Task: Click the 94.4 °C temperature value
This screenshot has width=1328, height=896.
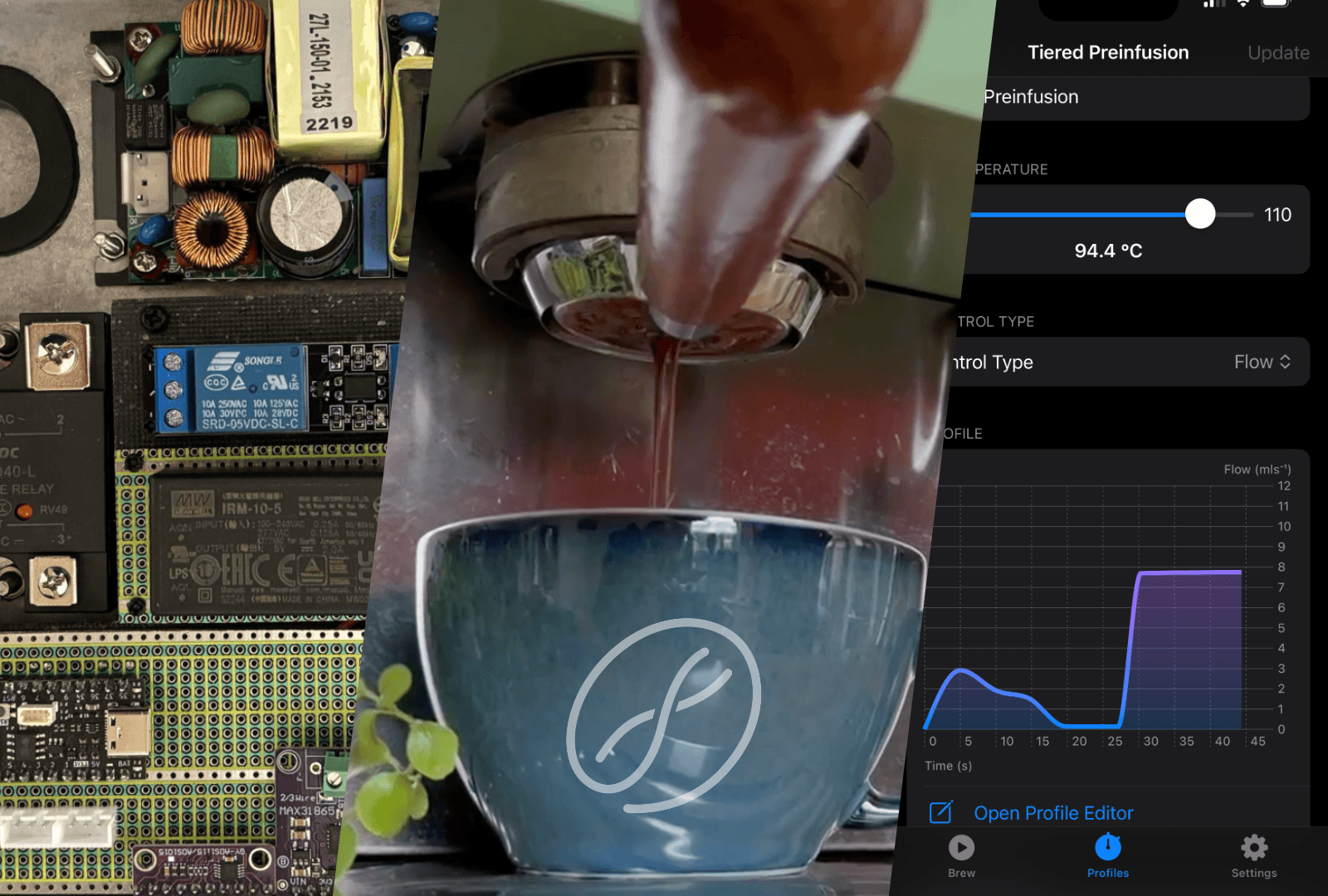Action: pos(1108,251)
